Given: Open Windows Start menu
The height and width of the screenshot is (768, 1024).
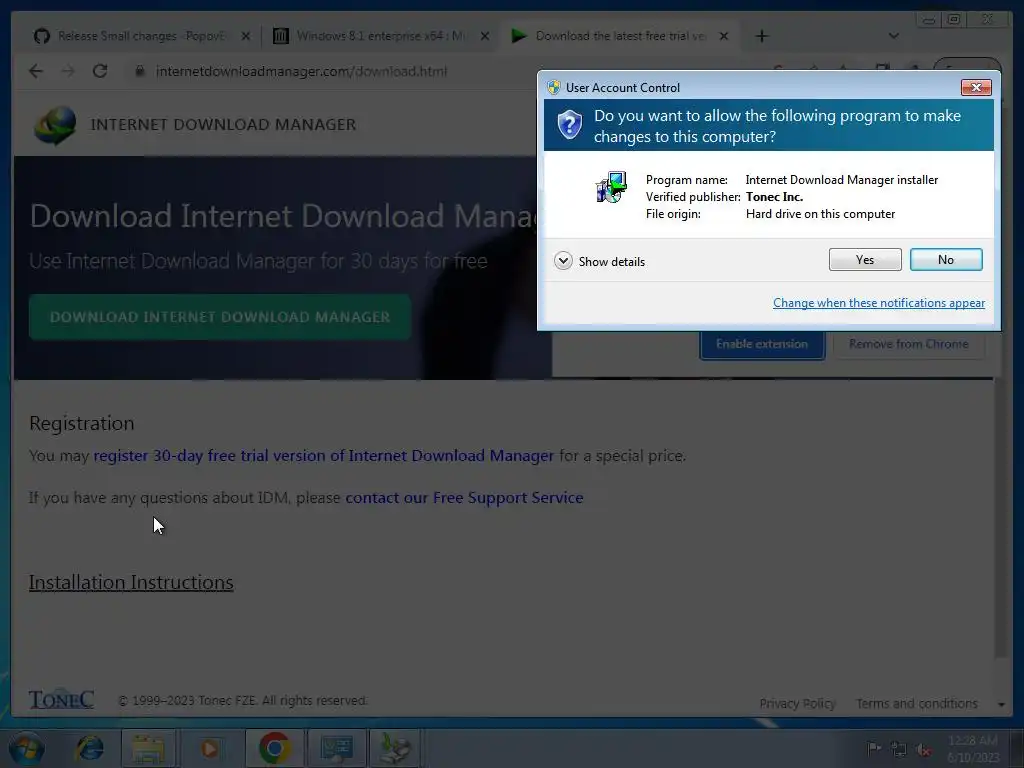Looking at the screenshot, I should [x=27, y=748].
